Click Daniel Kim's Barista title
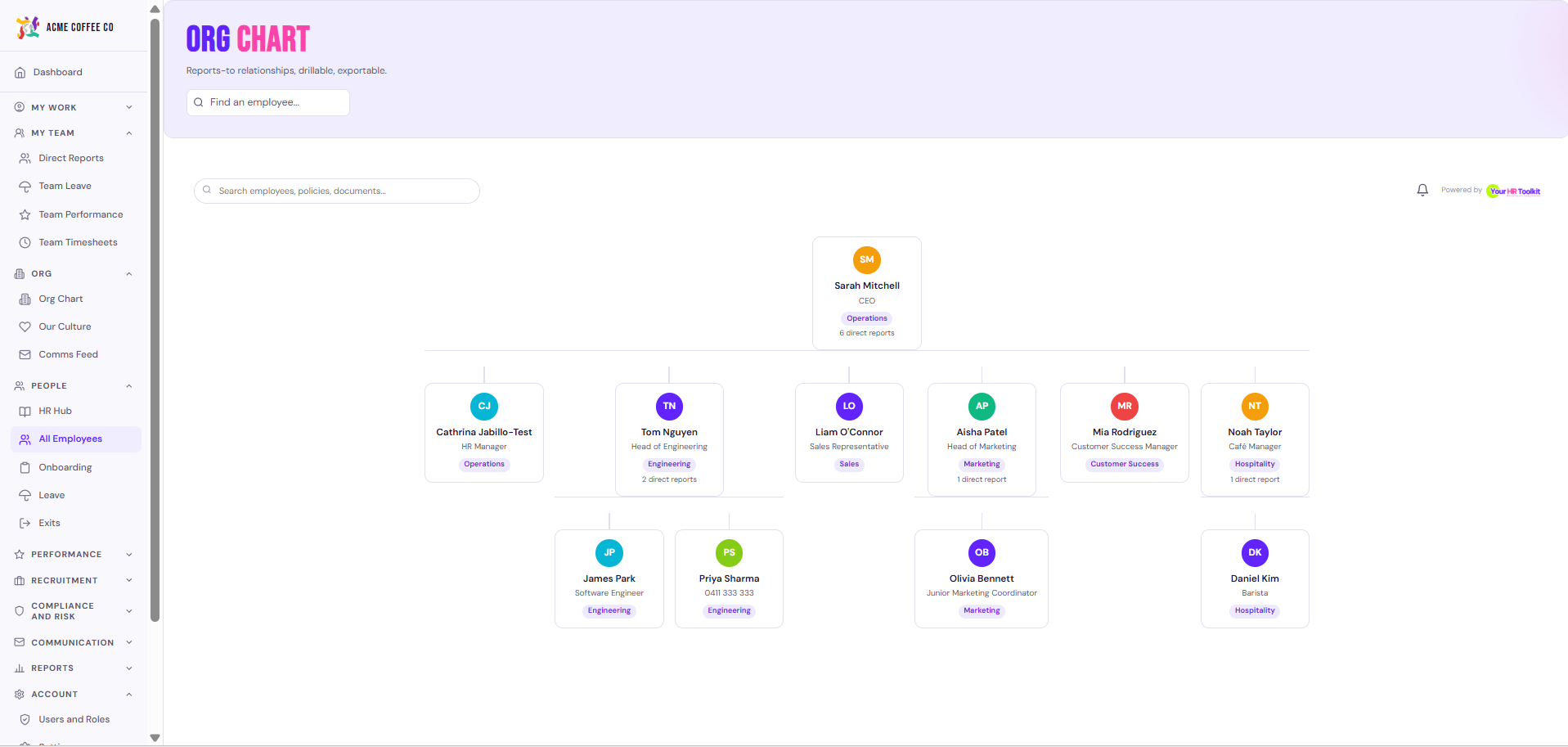The image size is (1568, 747). point(1255,593)
